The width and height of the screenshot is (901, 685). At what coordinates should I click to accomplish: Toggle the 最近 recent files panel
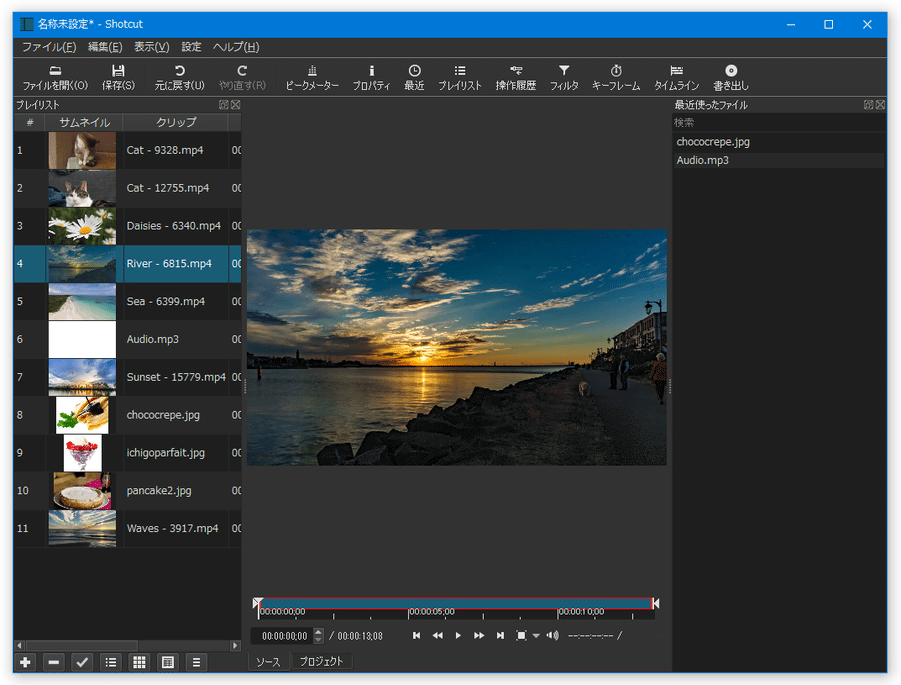click(x=414, y=78)
